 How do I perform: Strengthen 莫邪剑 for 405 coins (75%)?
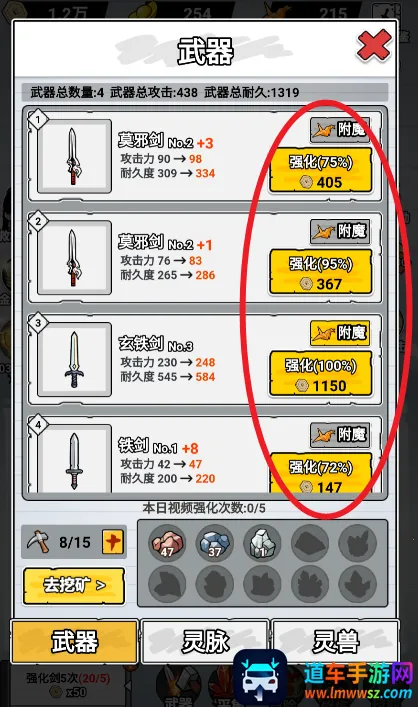pyautogui.click(x=321, y=171)
